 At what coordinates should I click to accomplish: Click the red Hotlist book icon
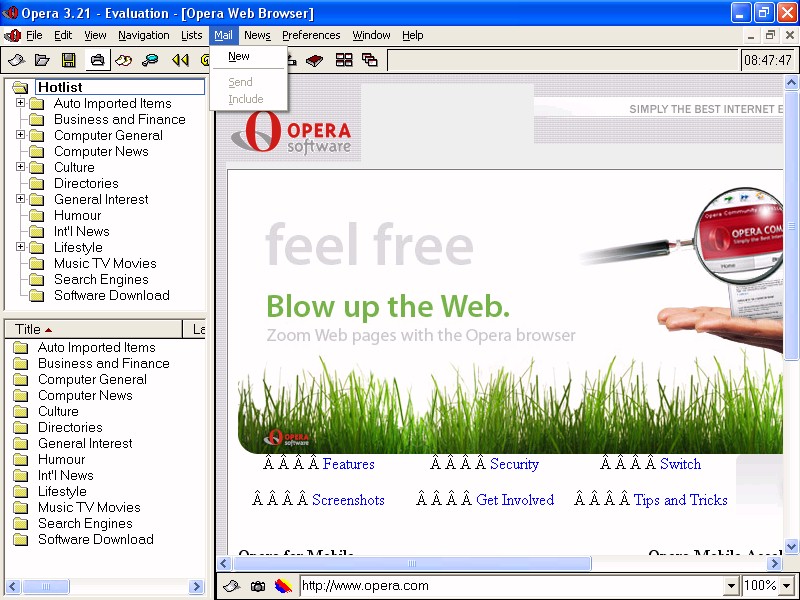click(x=314, y=60)
